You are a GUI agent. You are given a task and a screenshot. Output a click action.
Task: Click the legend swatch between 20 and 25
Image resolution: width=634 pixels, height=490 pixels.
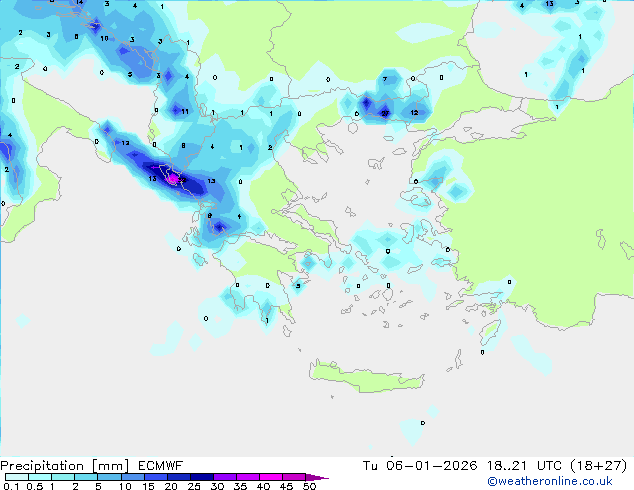tap(178, 477)
